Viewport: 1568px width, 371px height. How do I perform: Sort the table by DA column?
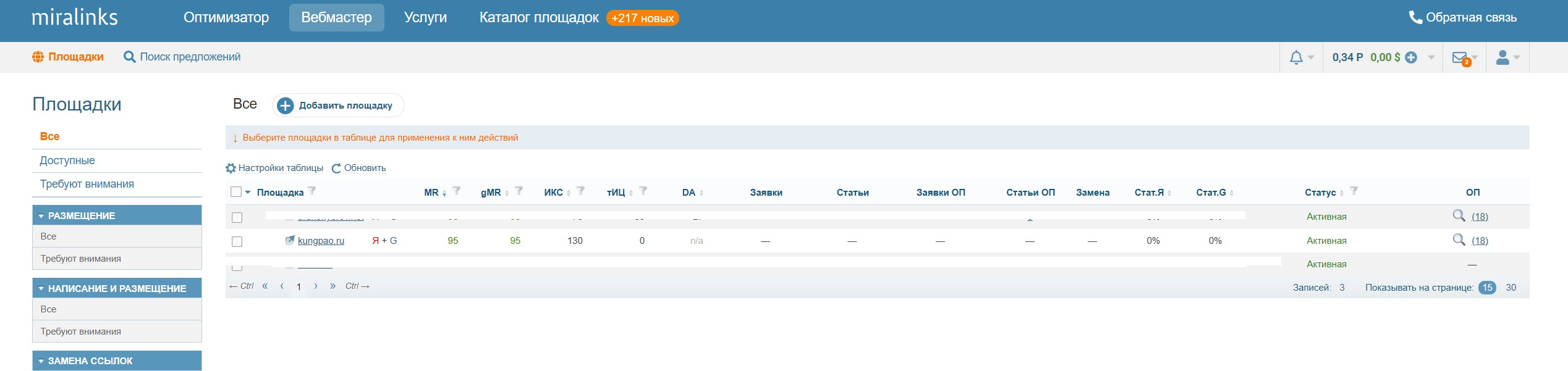[693, 193]
